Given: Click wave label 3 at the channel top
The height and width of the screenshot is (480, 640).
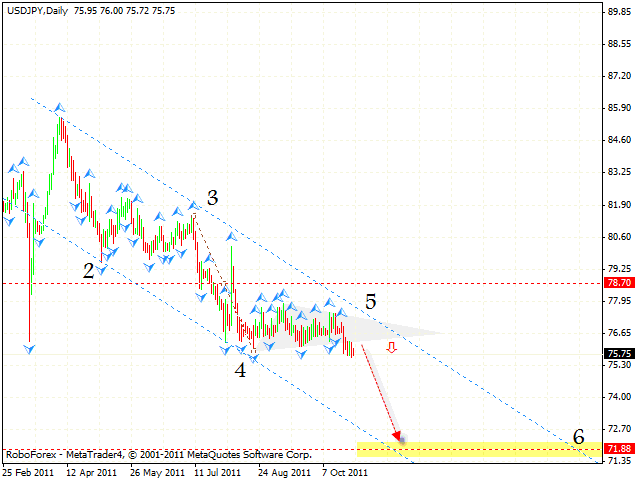Looking at the screenshot, I should tap(212, 198).
